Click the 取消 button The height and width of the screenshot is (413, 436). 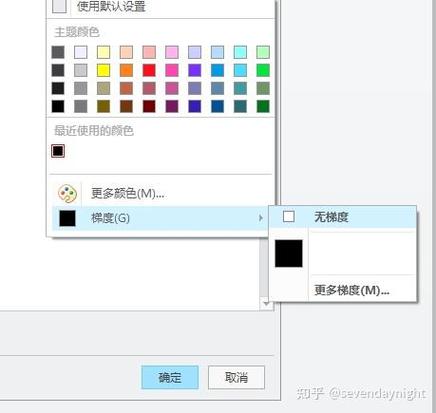pyautogui.click(x=236, y=377)
